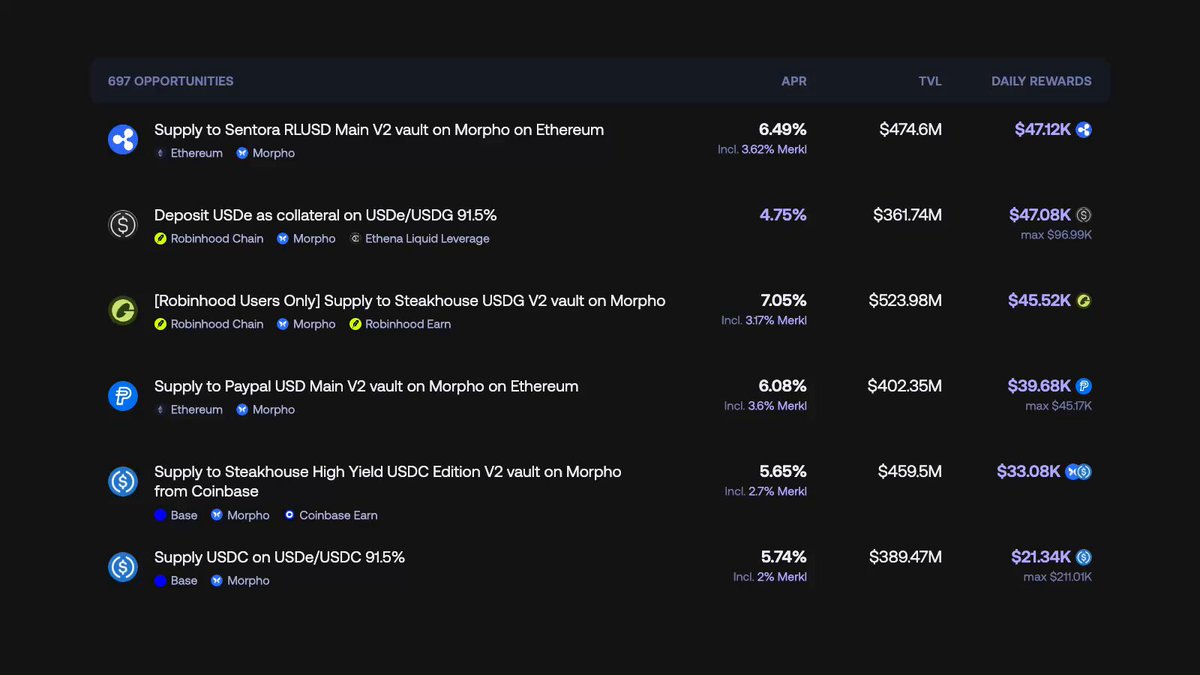Click the RLUSD token icon for Sentora vault
This screenshot has width=1200, height=675.
[123, 139]
